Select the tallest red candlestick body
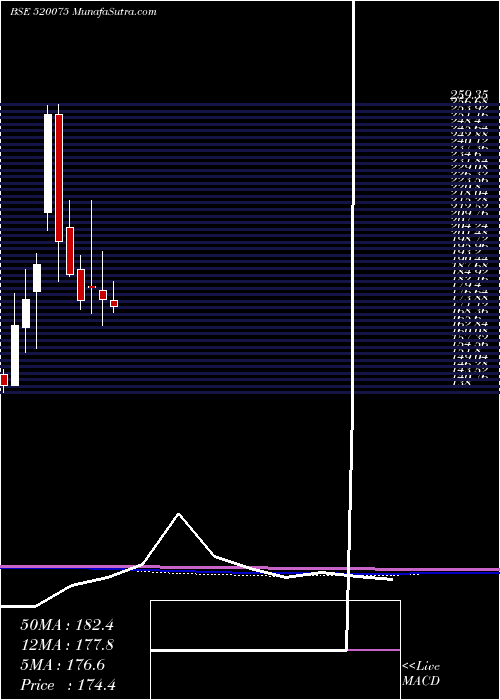This screenshot has width=500, height=700. pos(59,178)
